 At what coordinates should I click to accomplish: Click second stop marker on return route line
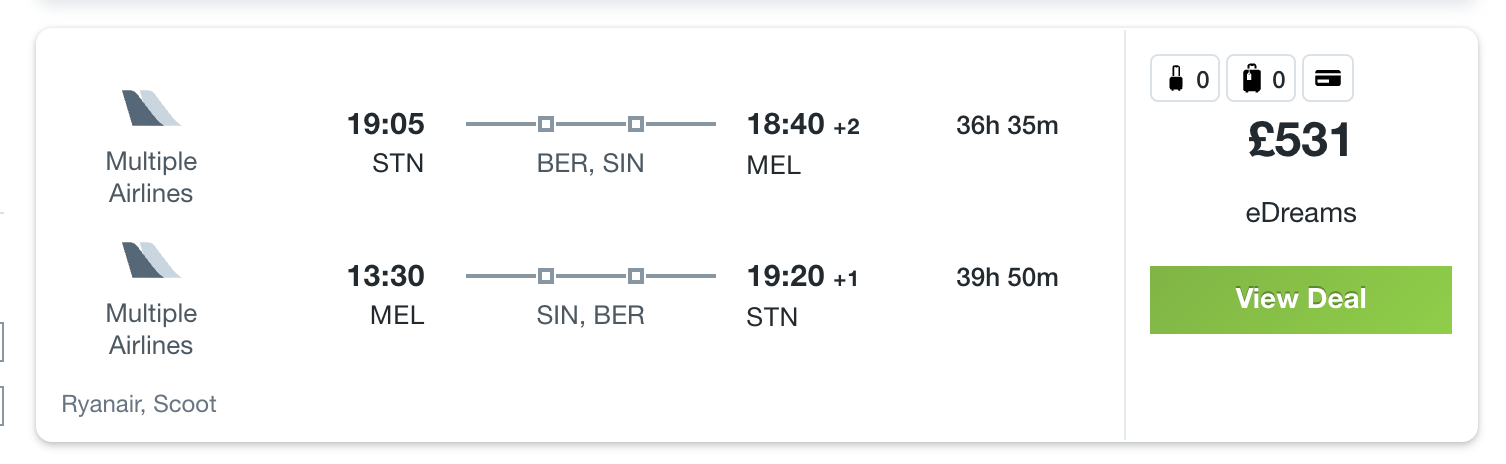pyautogui.click(x=636, y=275)
